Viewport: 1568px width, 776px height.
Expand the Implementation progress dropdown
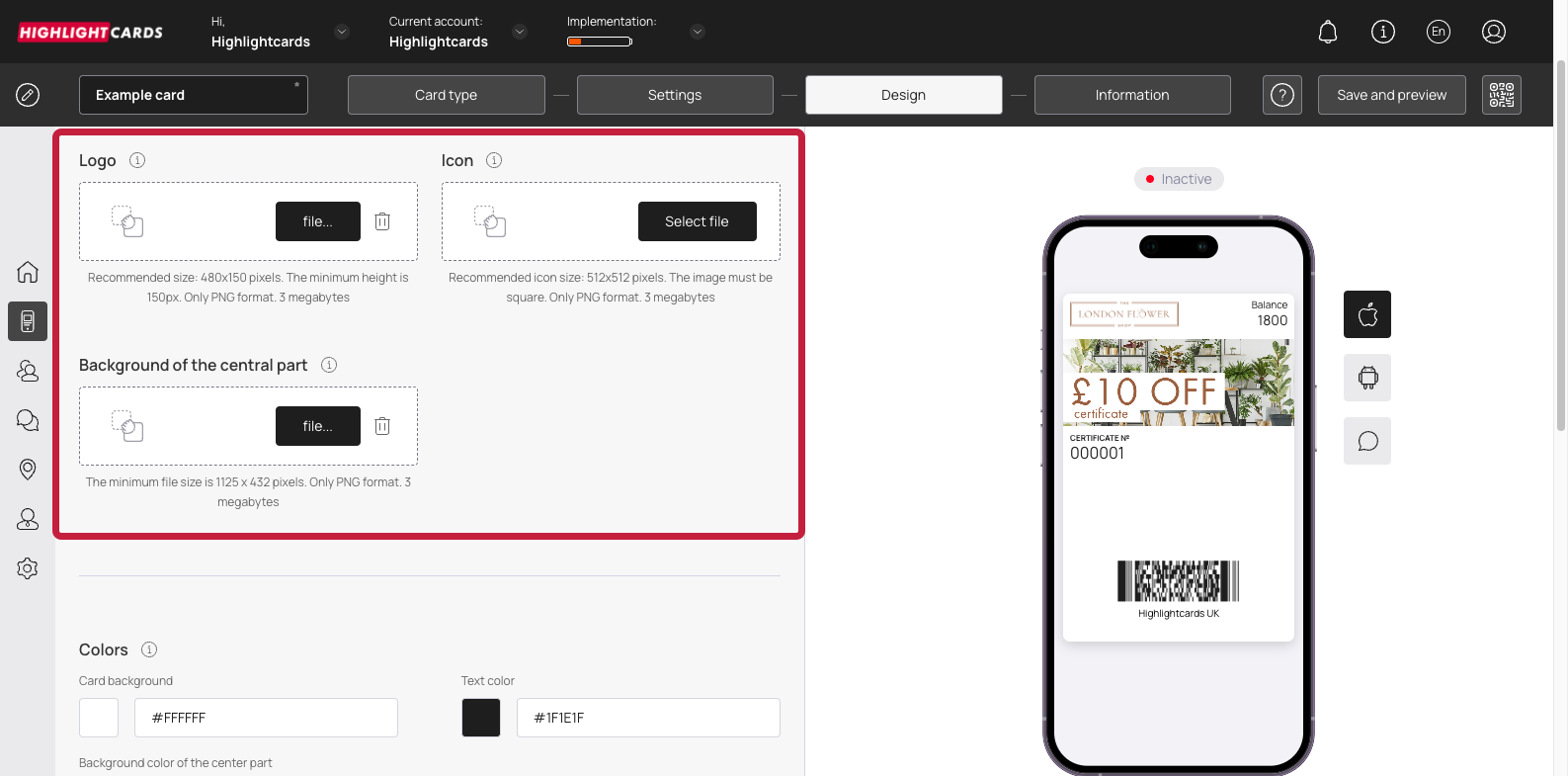tap(698, 32)
